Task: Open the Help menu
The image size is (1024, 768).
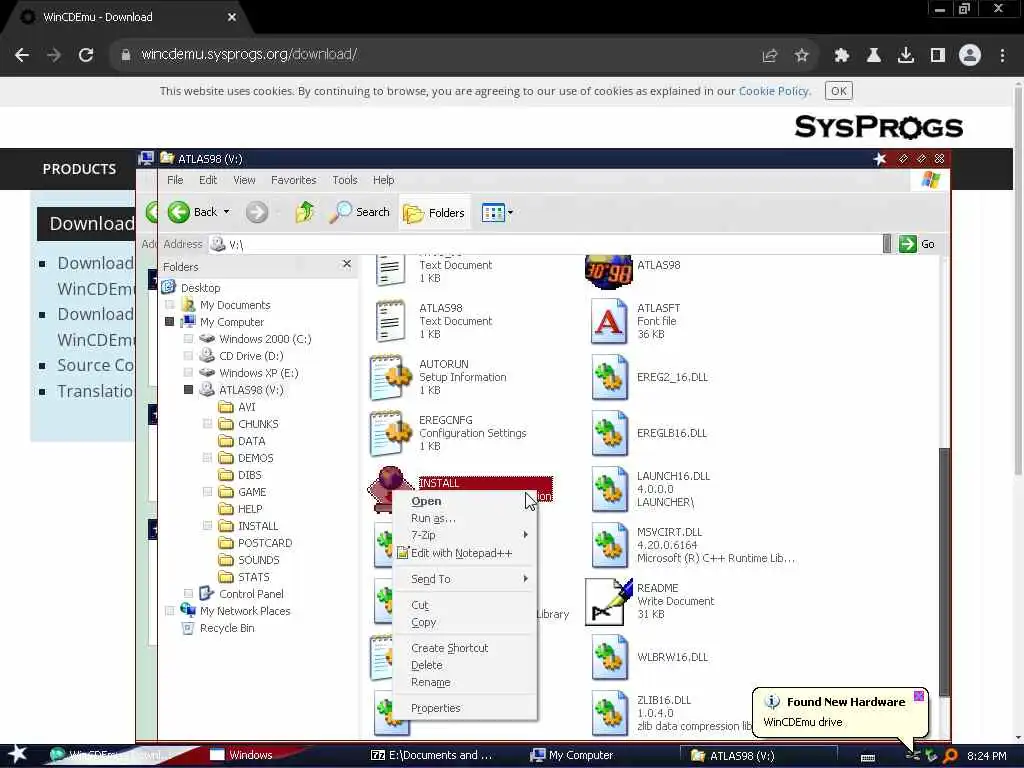Action: pyautogui.click(x=383, y=180)
